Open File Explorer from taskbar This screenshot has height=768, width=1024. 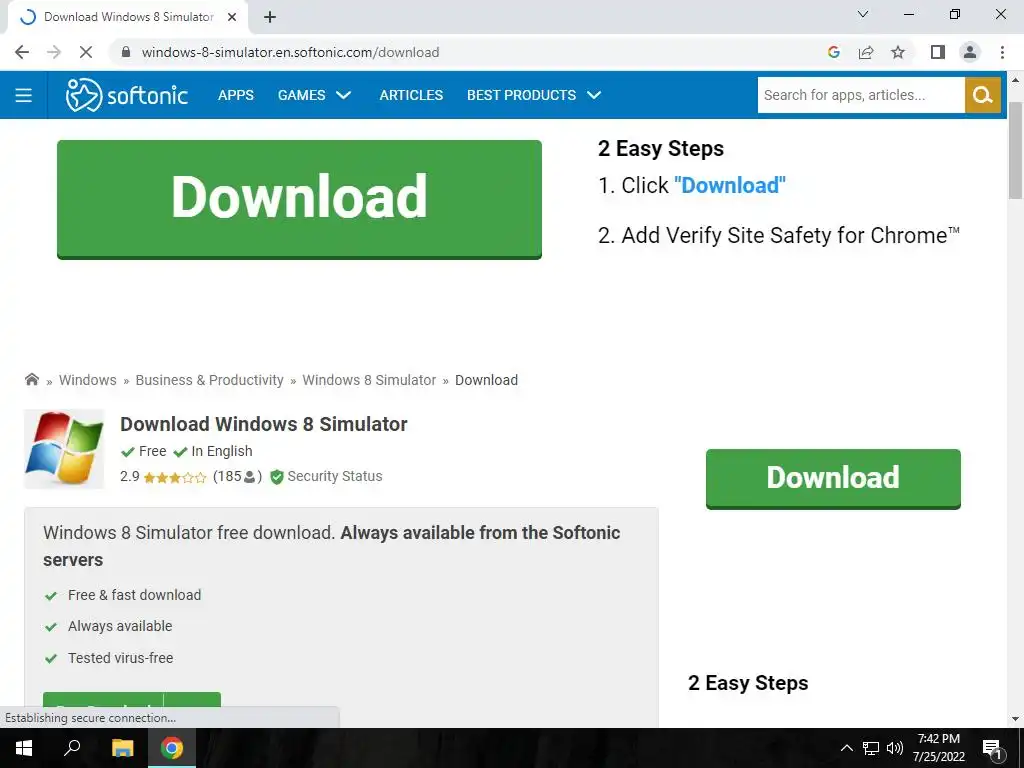[x=122, y=748]
